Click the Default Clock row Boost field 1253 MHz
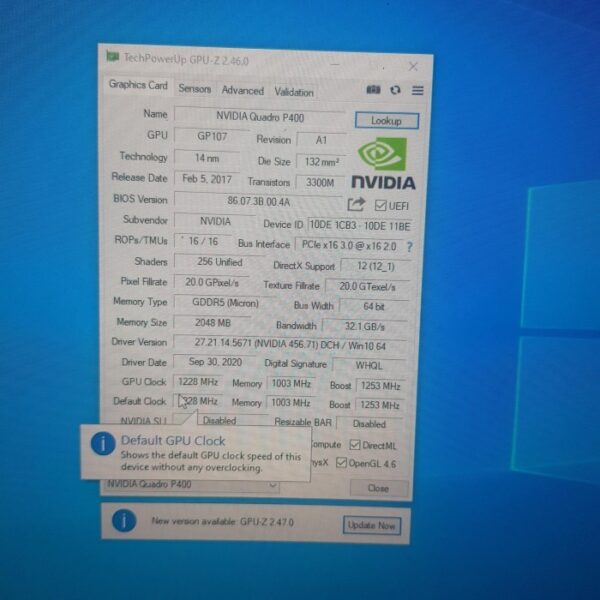Screen dimensions: 600x600 tap(379, 405)
